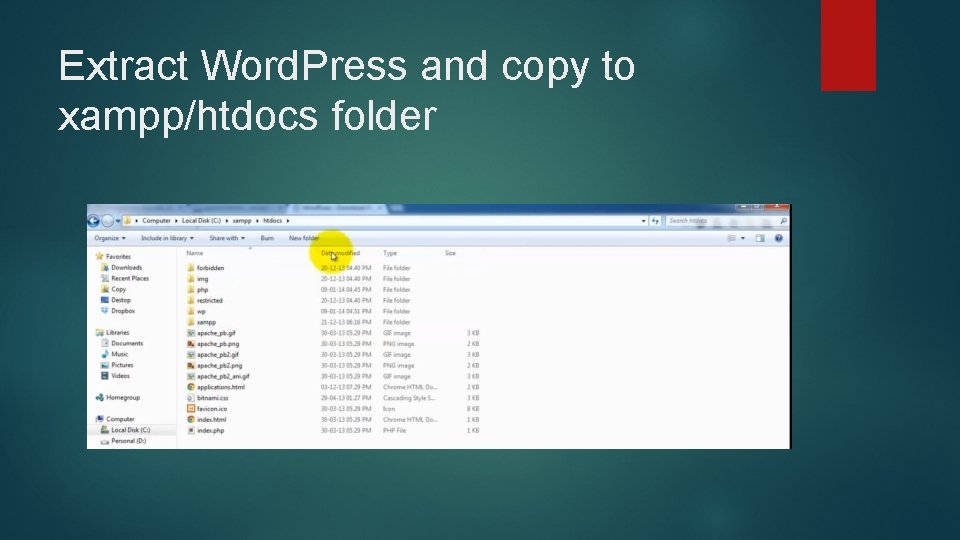Click the Forward navigation arrow in Explorer
Screen dimensions: 960x540
click(107, 221)
